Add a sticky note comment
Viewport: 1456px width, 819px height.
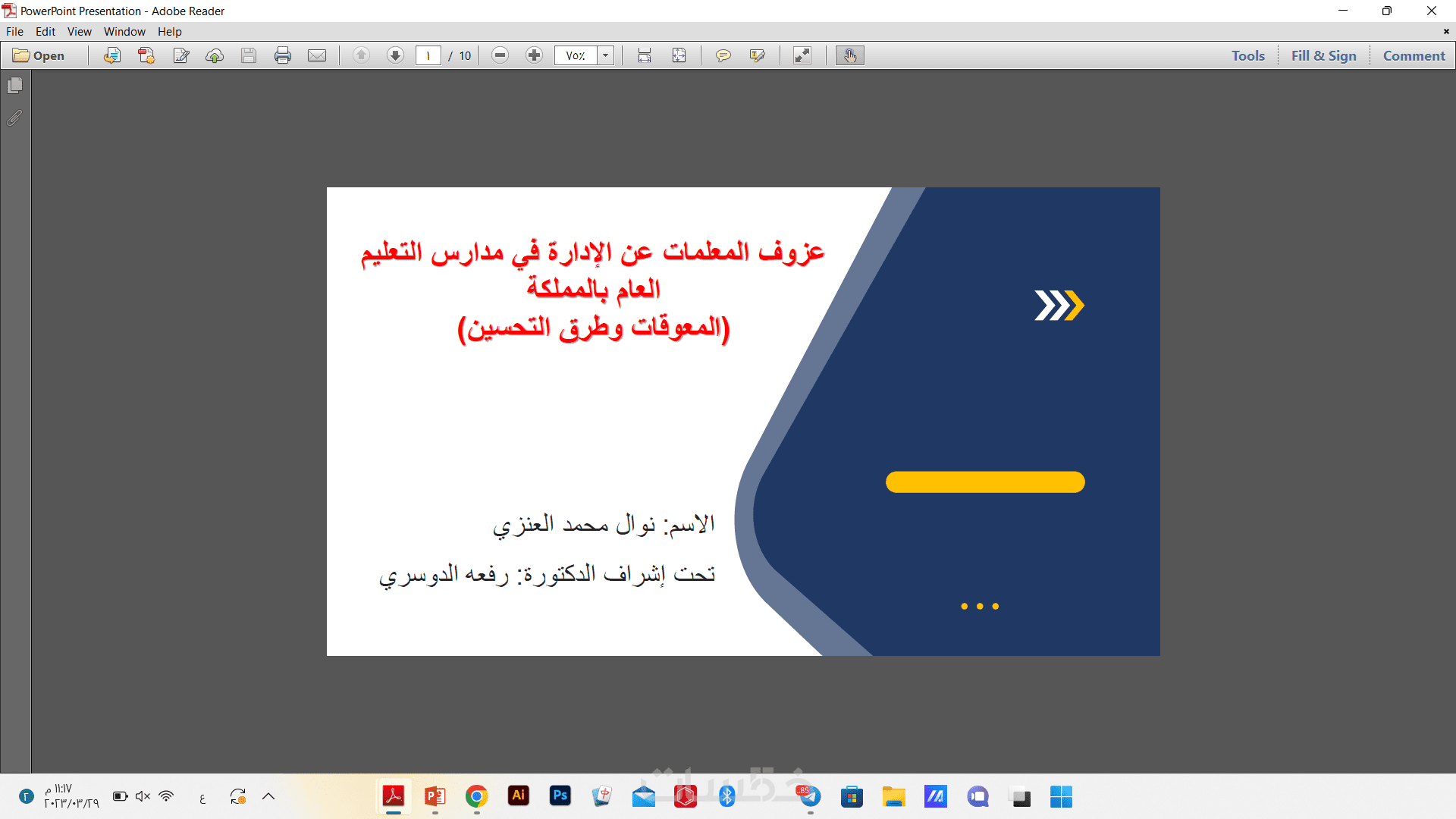coord(723,55)
